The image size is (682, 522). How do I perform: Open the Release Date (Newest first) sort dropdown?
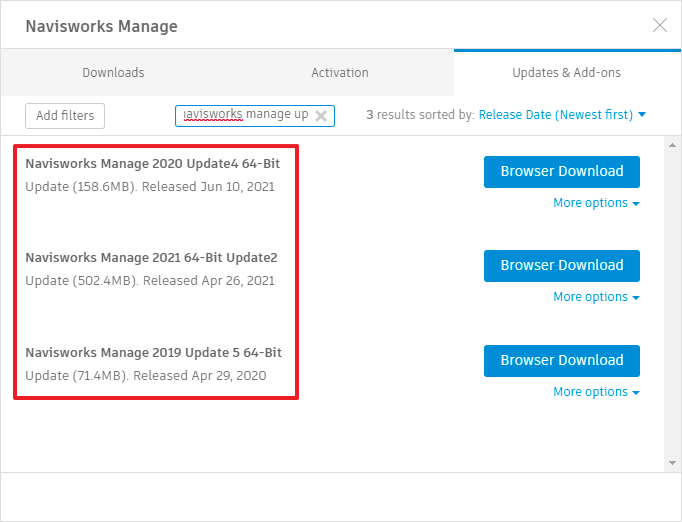(x=562, y=114)
